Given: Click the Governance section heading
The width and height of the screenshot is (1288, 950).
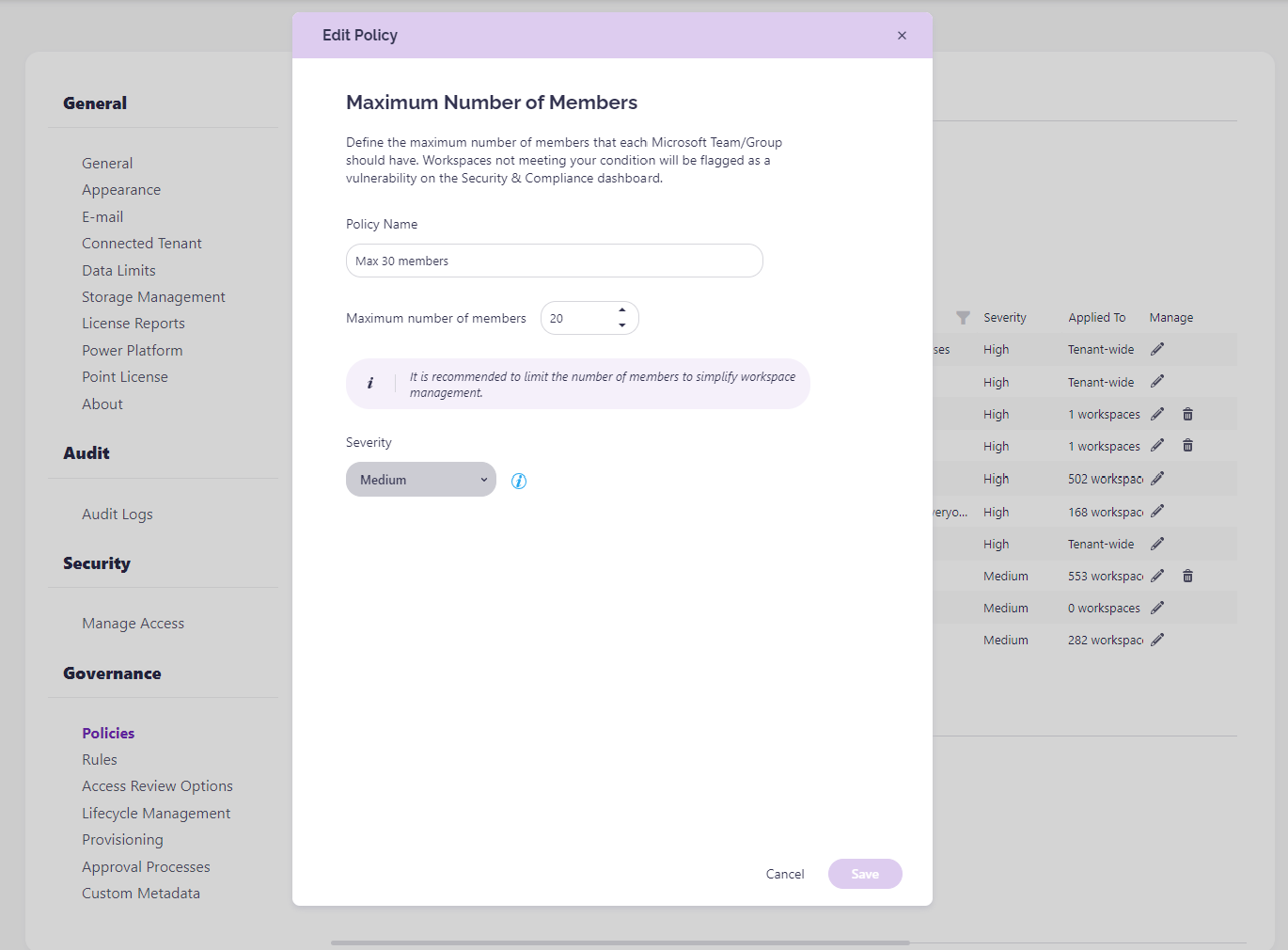Looking at the screenshot, I should (x=112, y=673).
